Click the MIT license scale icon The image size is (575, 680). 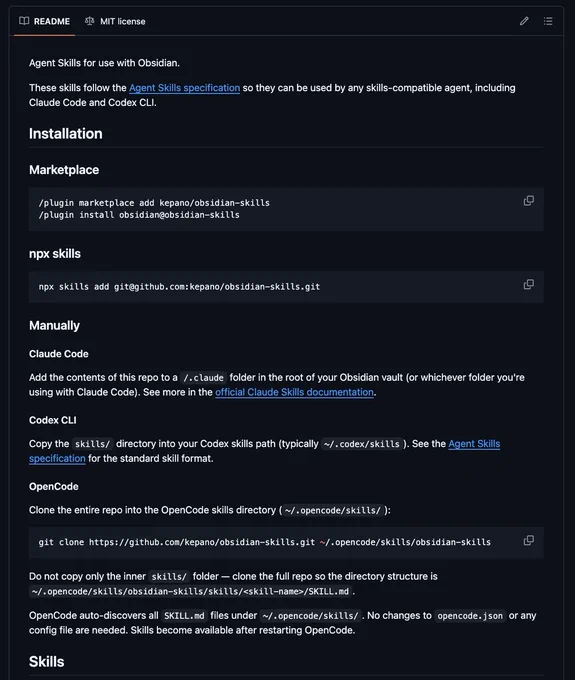click(x=89, y=21)
